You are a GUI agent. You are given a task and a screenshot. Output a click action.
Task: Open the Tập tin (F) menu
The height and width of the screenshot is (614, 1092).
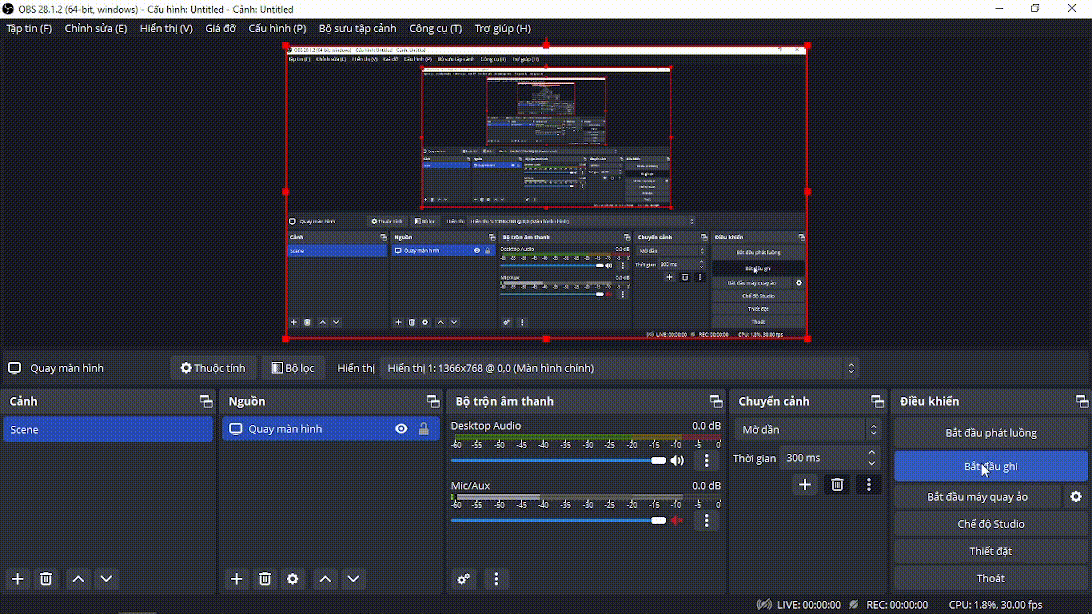point(29,28)
